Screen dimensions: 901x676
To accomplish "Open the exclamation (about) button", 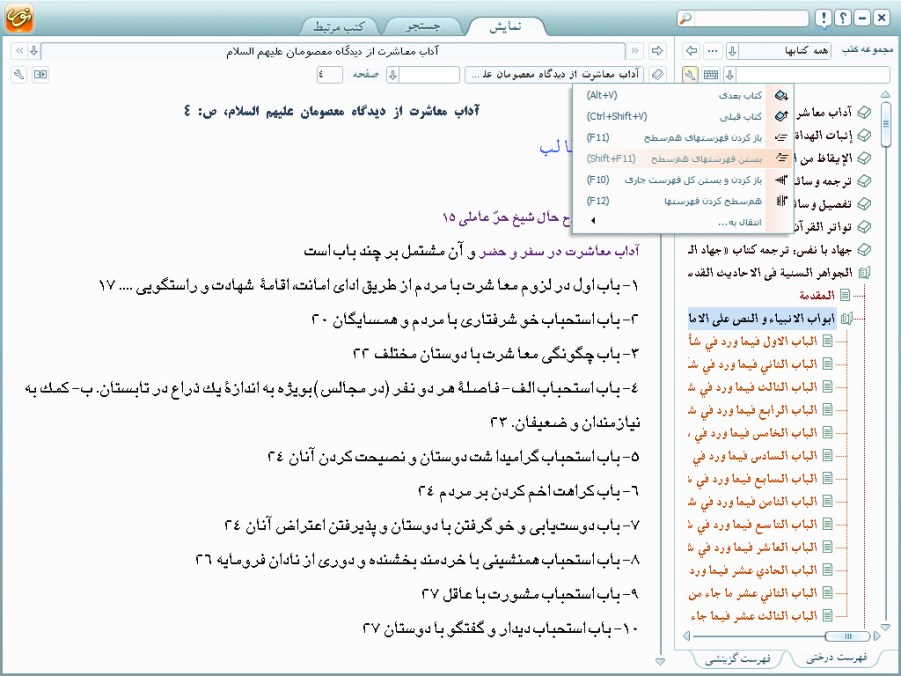I will [823, 18].
